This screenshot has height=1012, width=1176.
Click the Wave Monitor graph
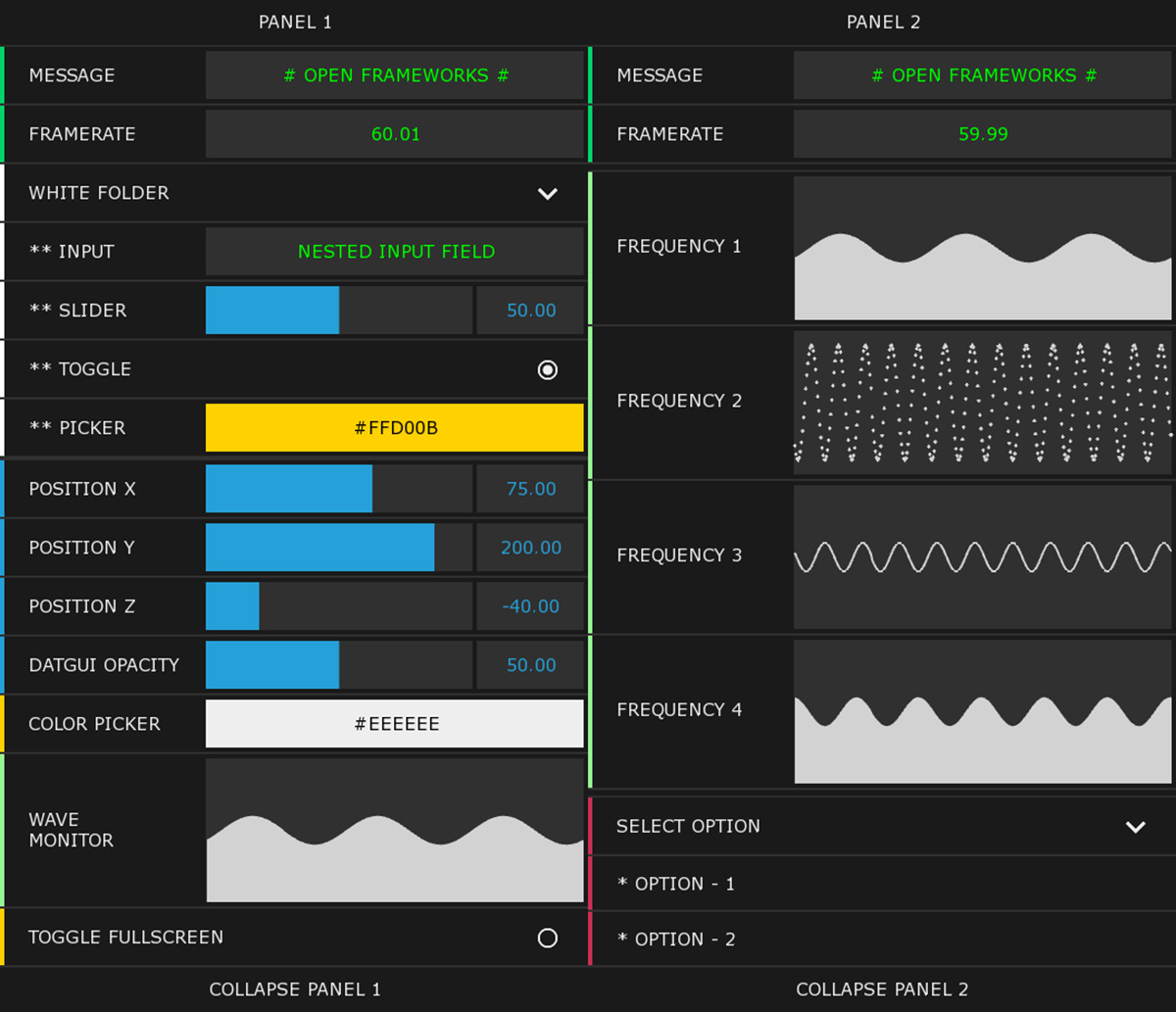(x=394, y=830)
